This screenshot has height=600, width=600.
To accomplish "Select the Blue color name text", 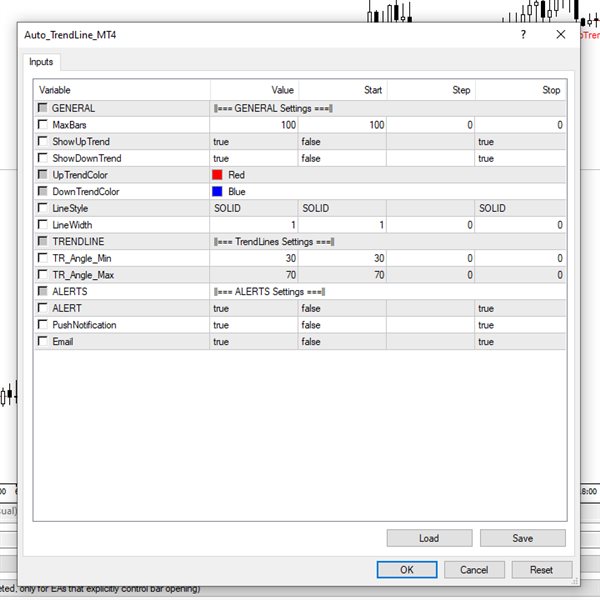I will coord(237,191).
